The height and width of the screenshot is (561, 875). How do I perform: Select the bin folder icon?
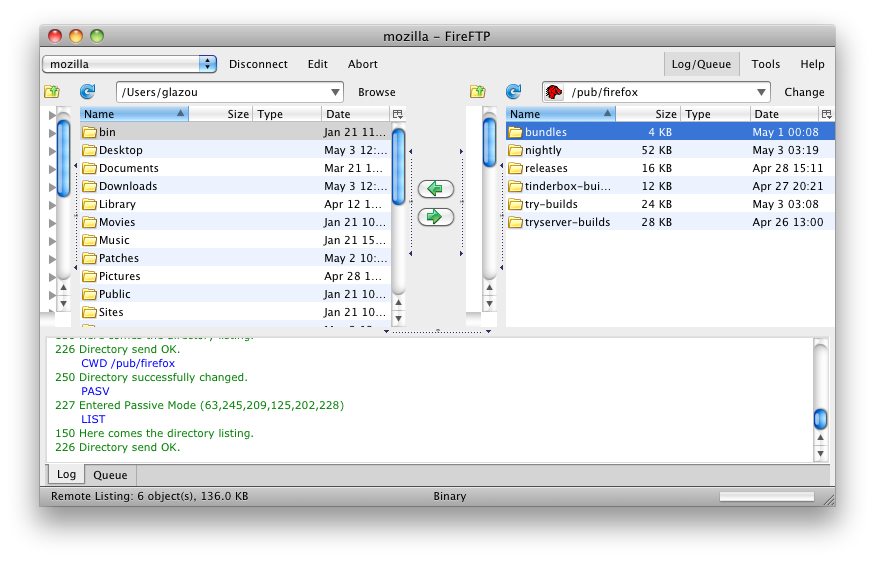coord(89,132)
